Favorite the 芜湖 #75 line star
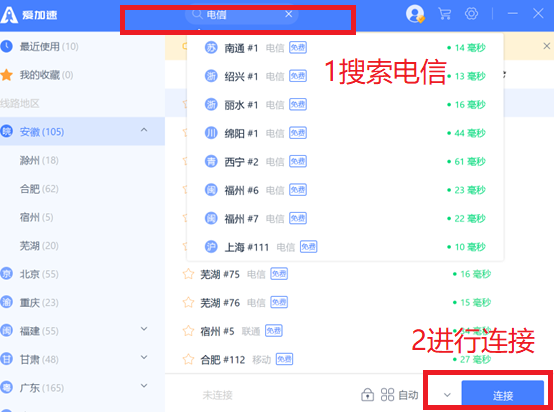This screenshot has height=412, width=554. [x=188, y=274]
